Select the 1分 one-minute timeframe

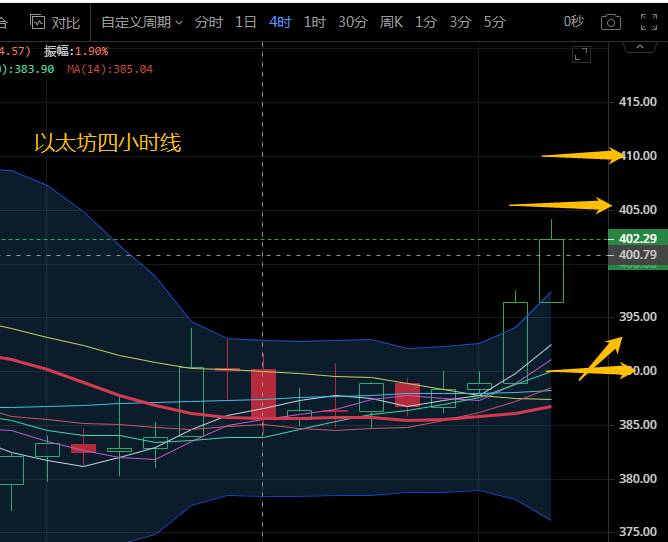(x=426, y=22)
